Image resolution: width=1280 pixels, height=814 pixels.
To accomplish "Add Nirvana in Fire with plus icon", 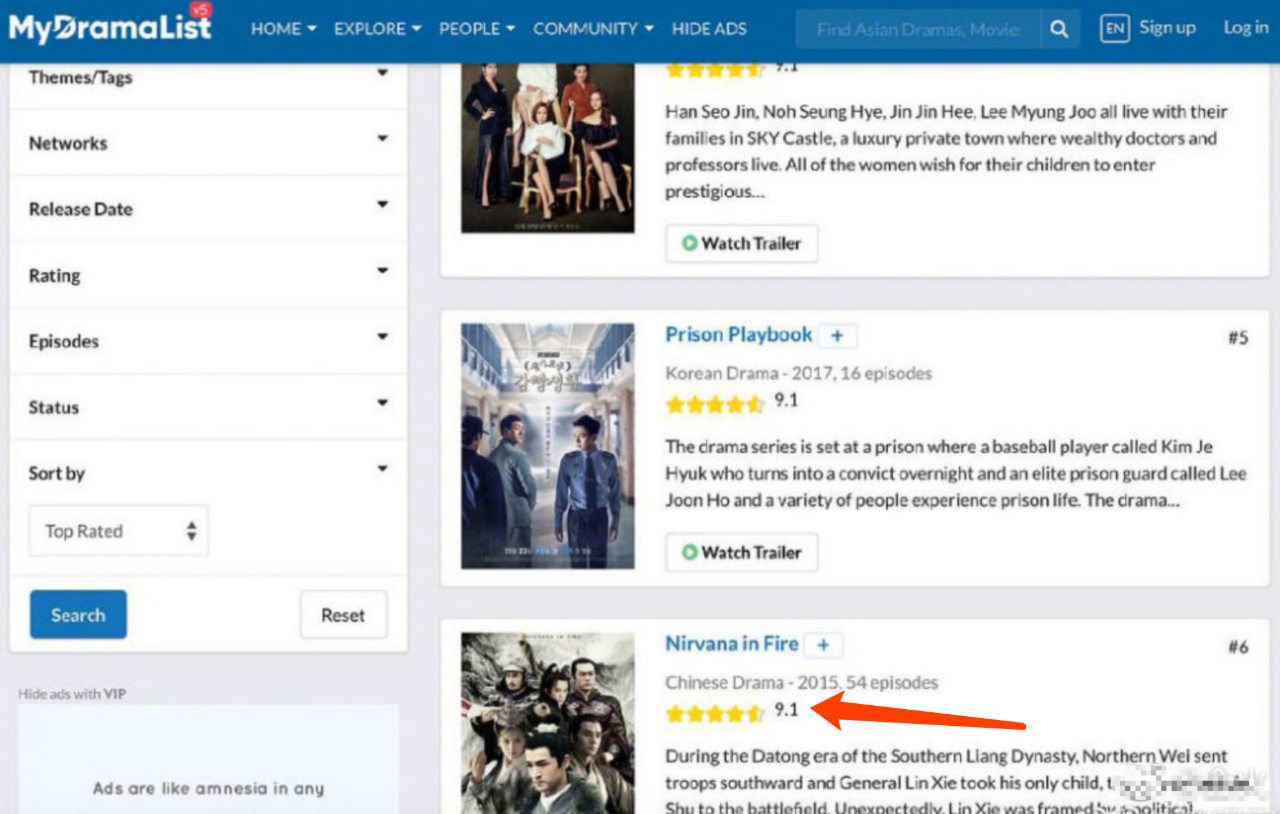I will (823, 645).
